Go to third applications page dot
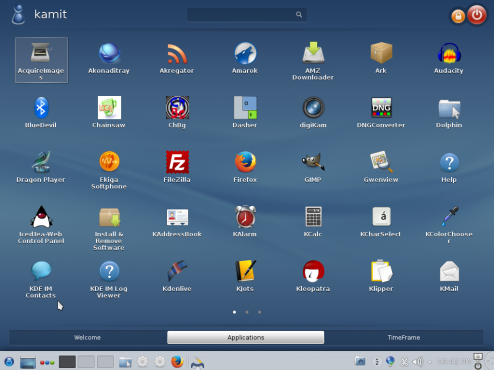494x370 pixels. click(x=259, y=312)
